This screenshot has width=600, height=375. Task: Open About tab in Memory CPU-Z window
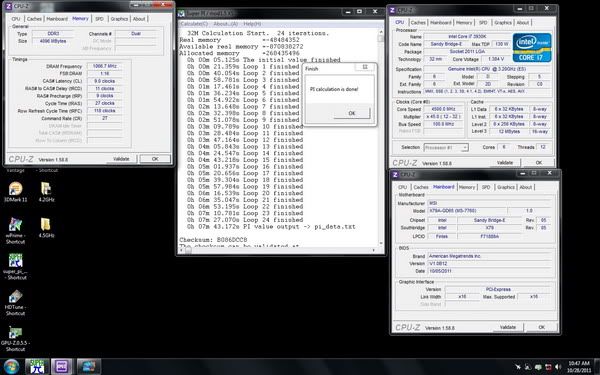pos(139,19)
